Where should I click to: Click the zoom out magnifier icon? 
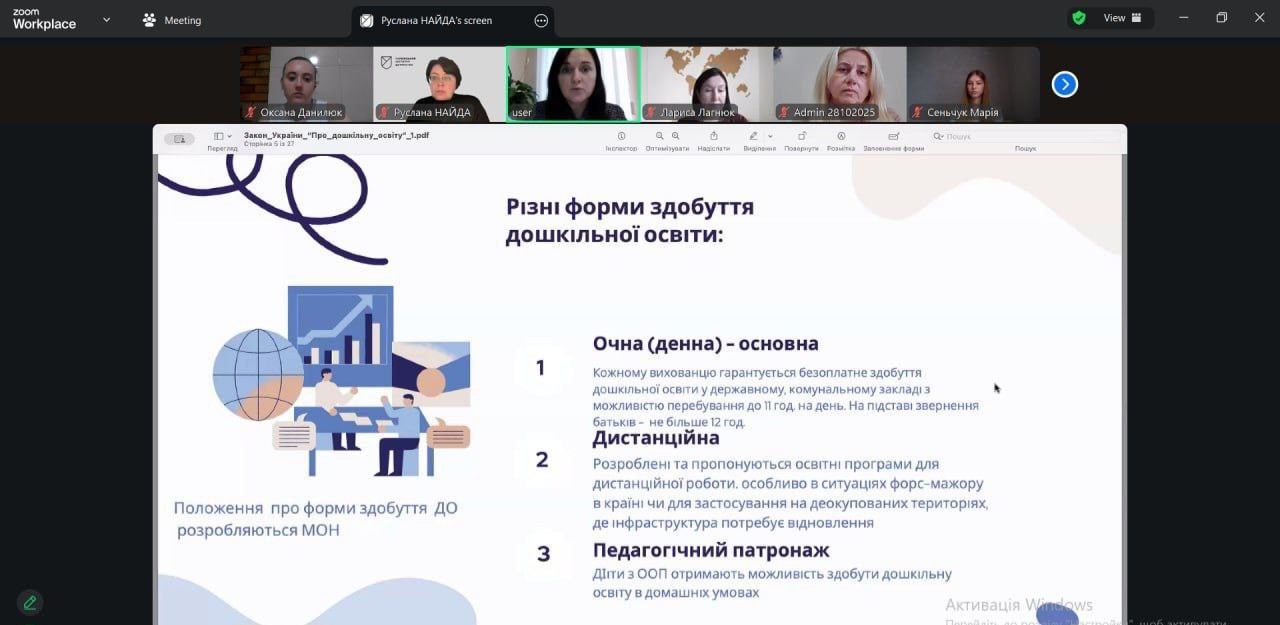[659, 136]
